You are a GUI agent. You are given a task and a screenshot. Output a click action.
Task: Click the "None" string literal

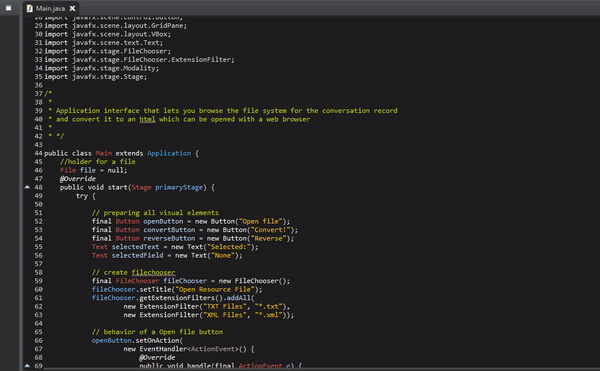(223, 255)
